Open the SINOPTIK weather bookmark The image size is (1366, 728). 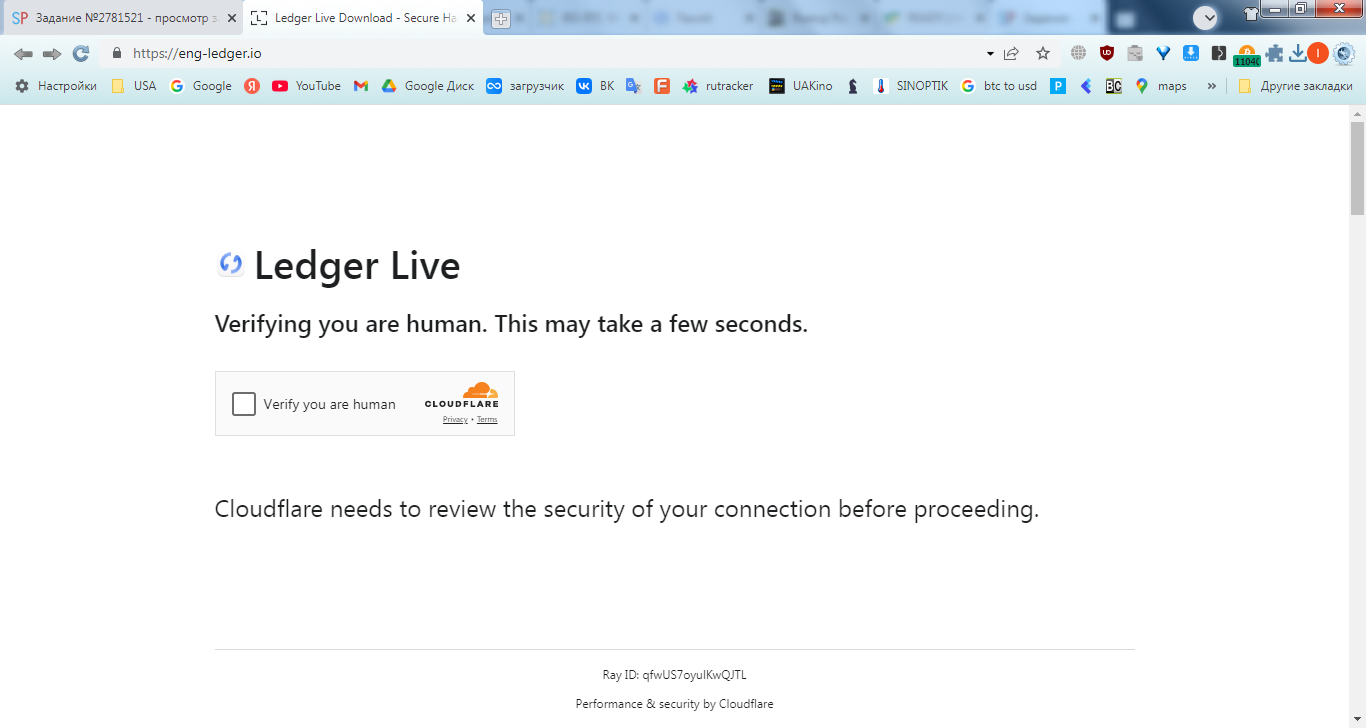pos(910,86)
